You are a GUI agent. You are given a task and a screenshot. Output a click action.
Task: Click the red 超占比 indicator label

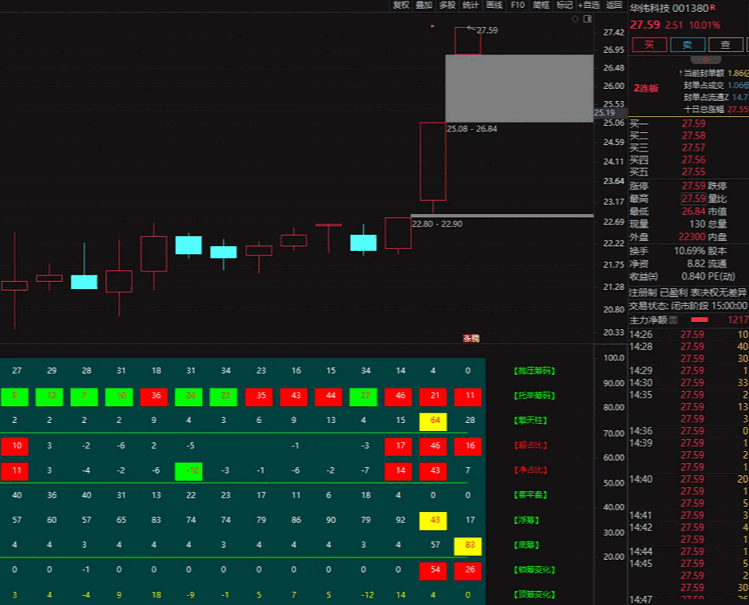530,446
